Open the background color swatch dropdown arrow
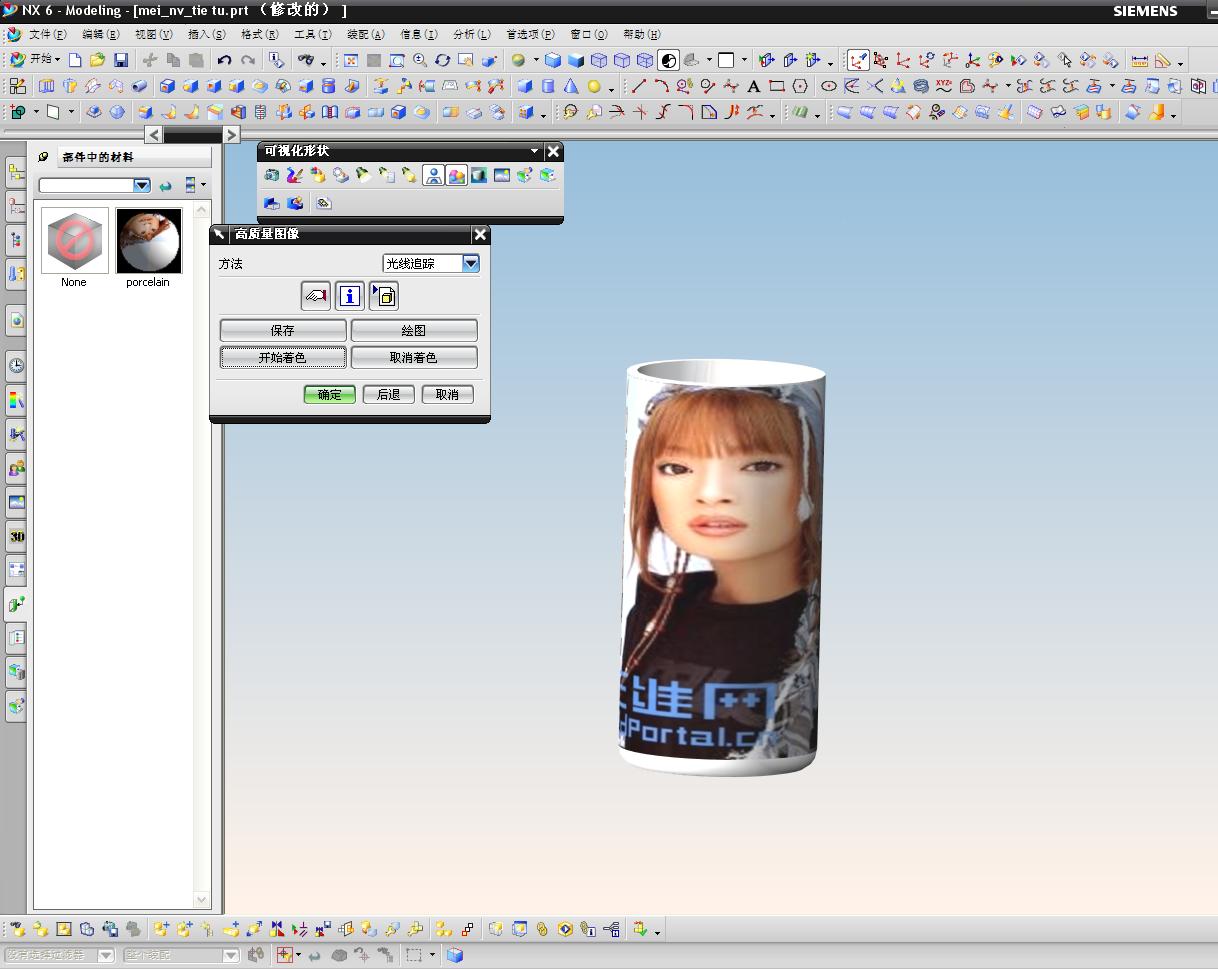The height and width of the screenshot is (969, 1218). 746,60
